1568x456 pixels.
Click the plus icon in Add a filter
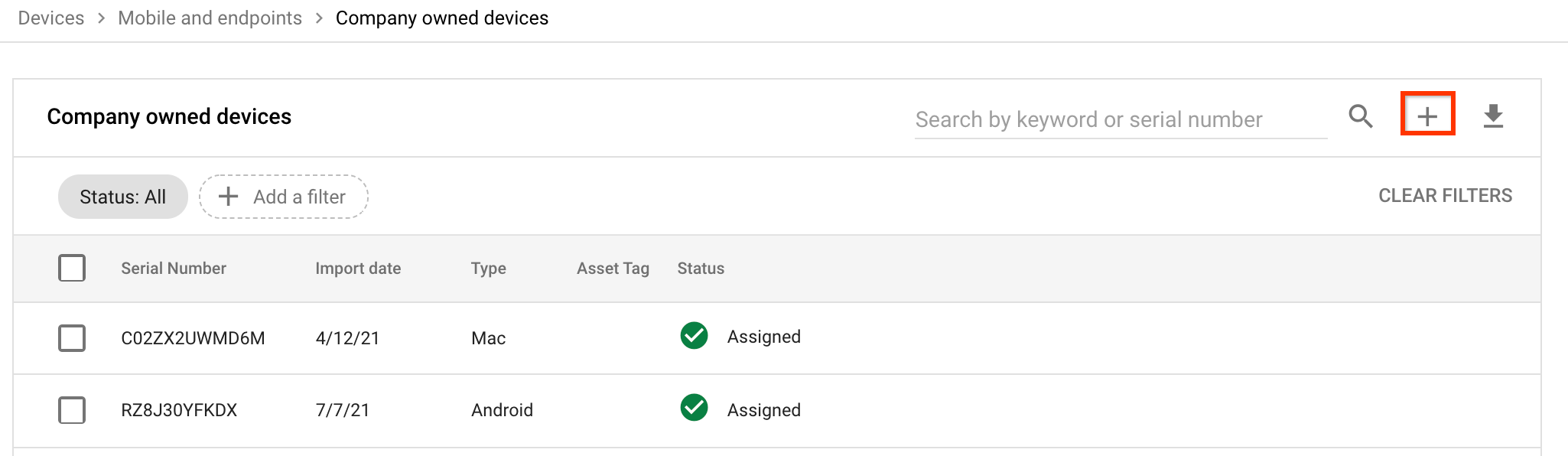tap(228, 197)
